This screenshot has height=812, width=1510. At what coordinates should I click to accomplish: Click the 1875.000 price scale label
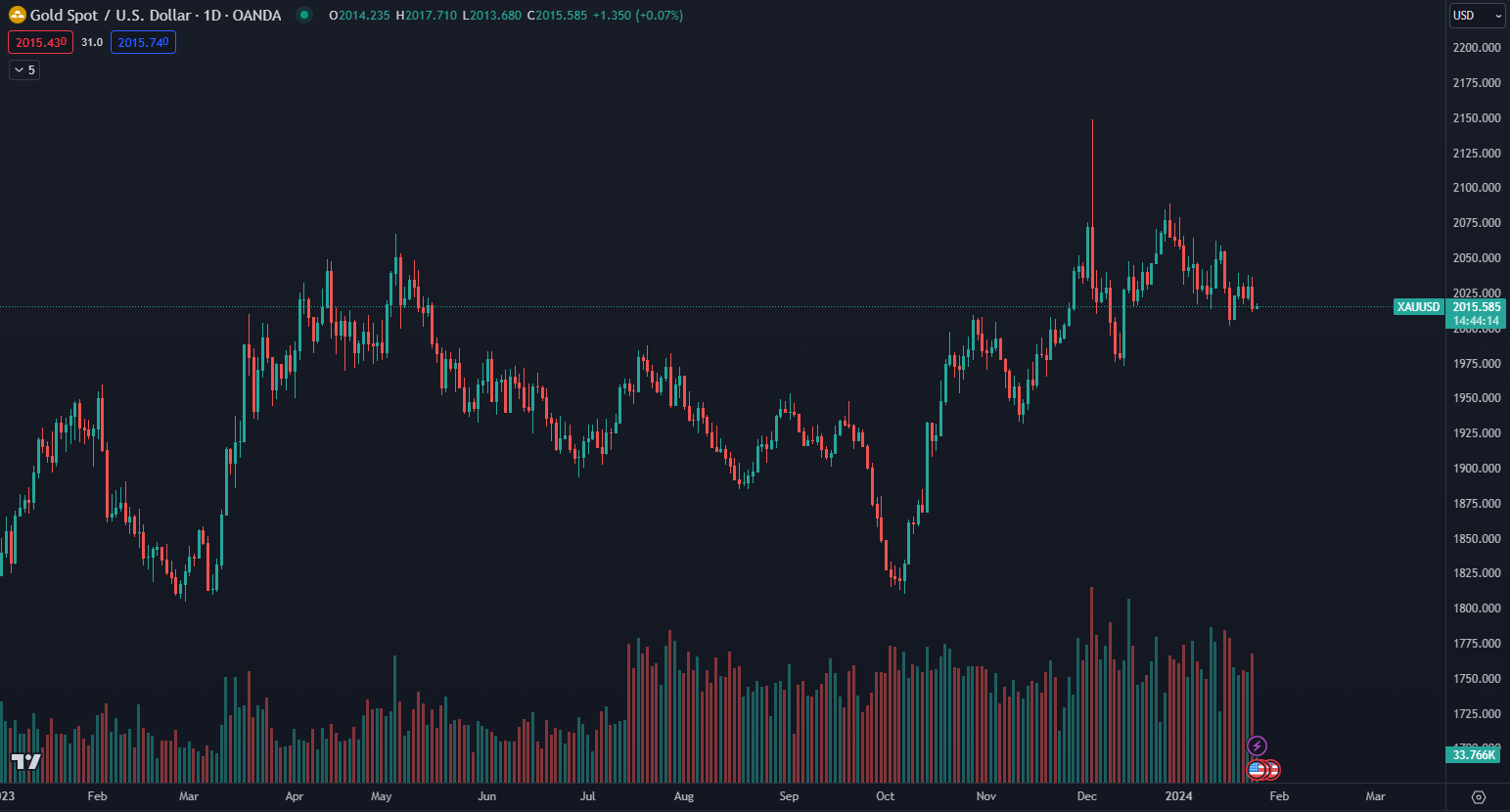point(1477,504)
